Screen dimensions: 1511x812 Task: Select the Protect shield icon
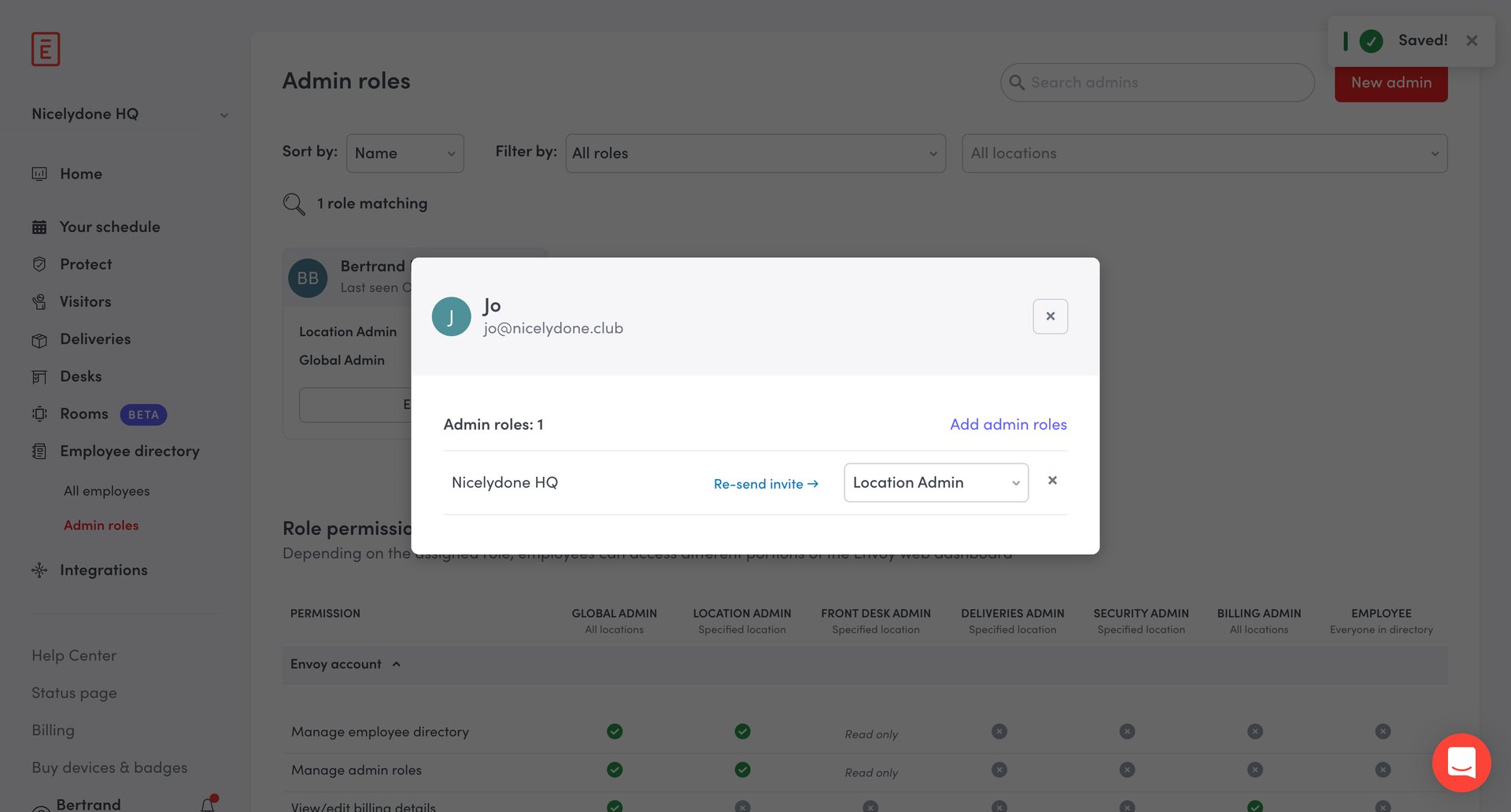(40, 264)
